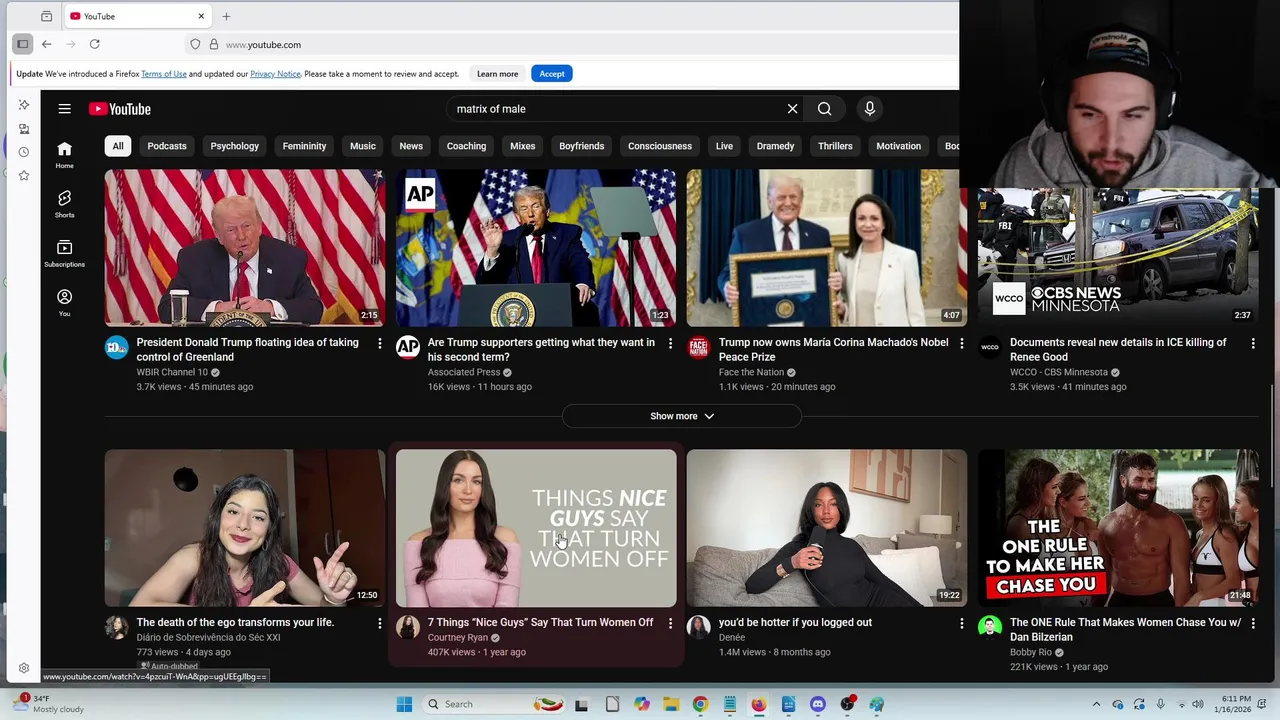Click the Learn more button
This screenshot has width=1280, height=720.
[497, 74]
